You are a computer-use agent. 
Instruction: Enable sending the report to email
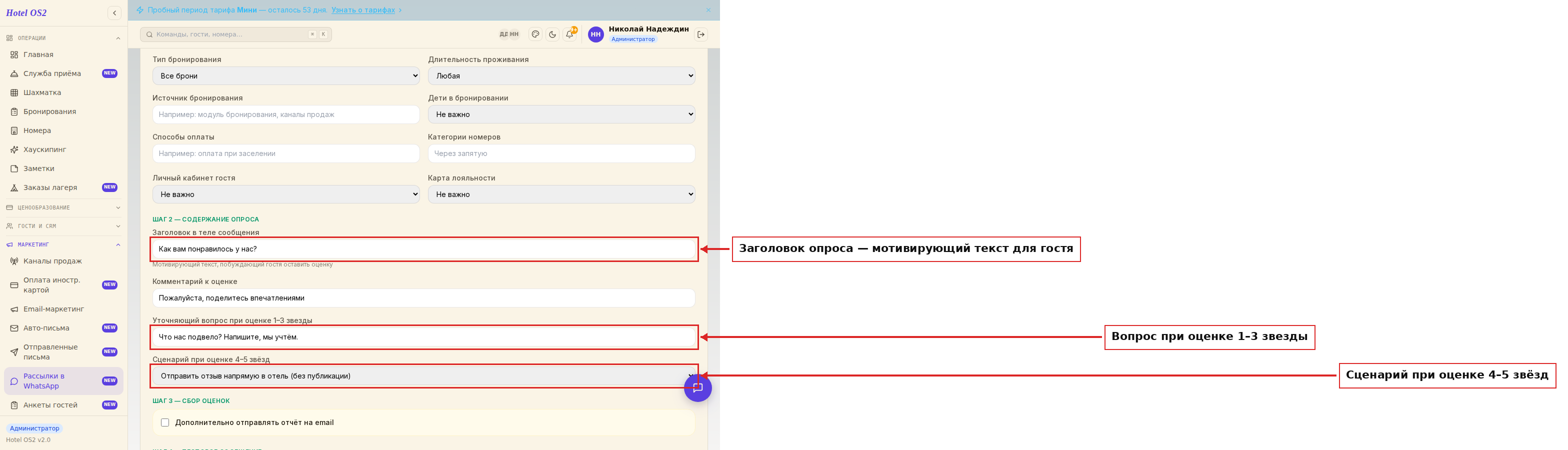[x=165, y=422]
